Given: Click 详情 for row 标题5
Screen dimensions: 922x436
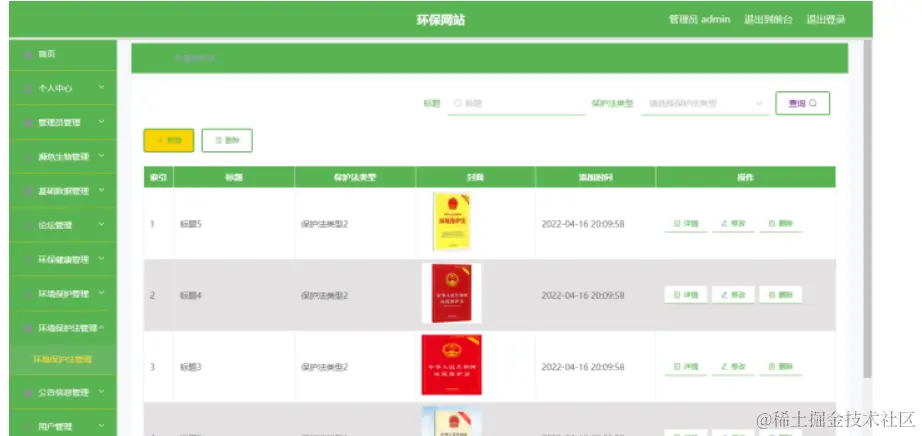Looking at the screenshot, I should coord(686,224).
